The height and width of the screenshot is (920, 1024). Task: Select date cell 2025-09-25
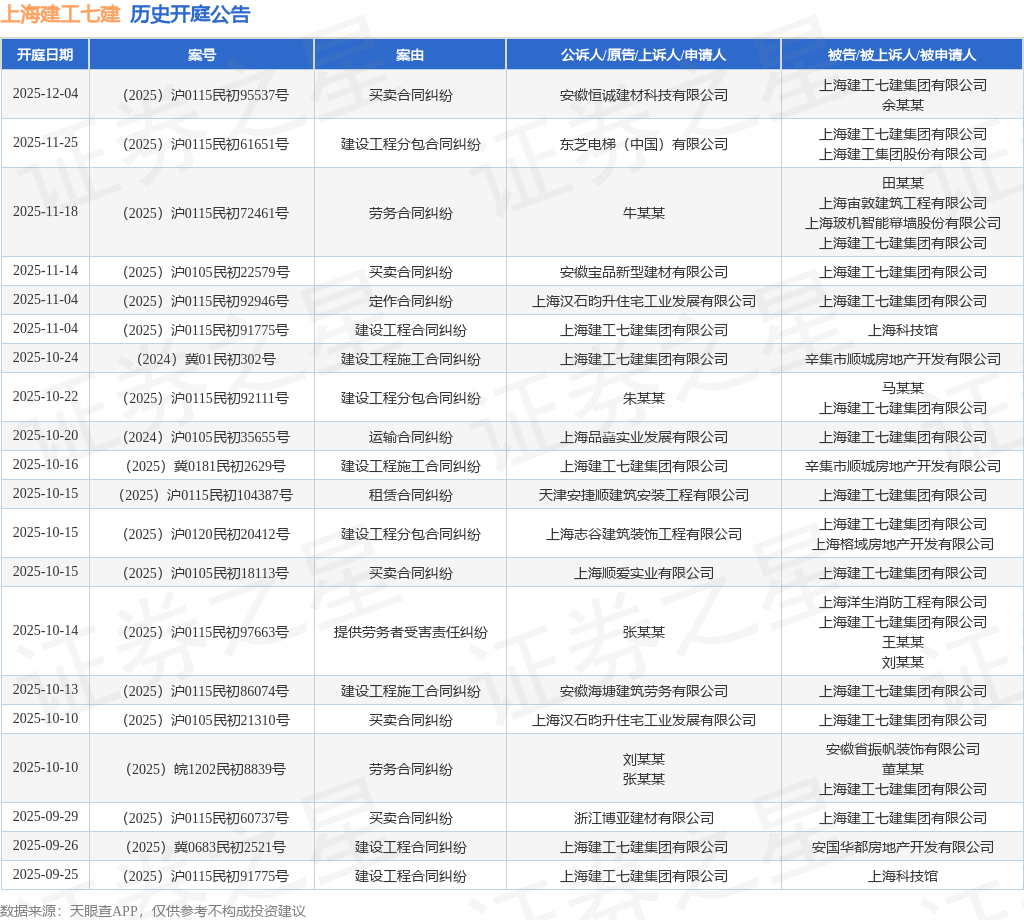point(45,874)
